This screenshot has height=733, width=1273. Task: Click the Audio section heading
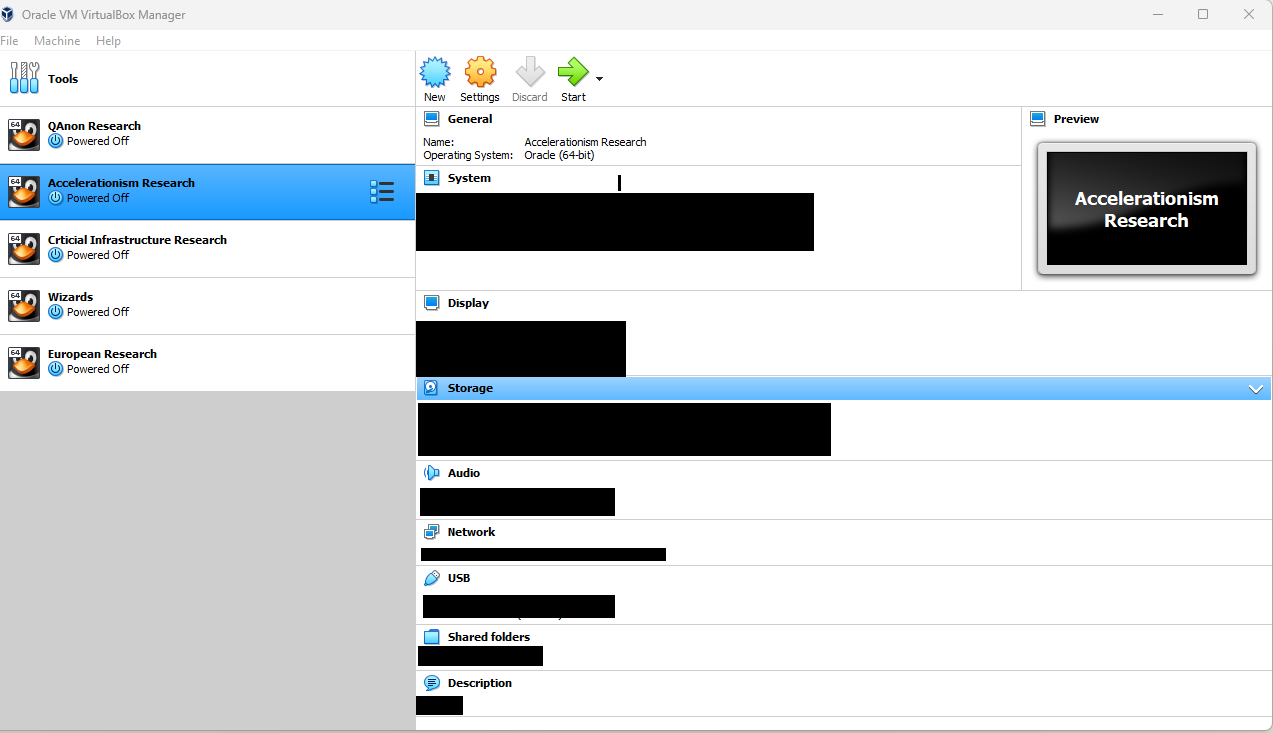point(464,473)
